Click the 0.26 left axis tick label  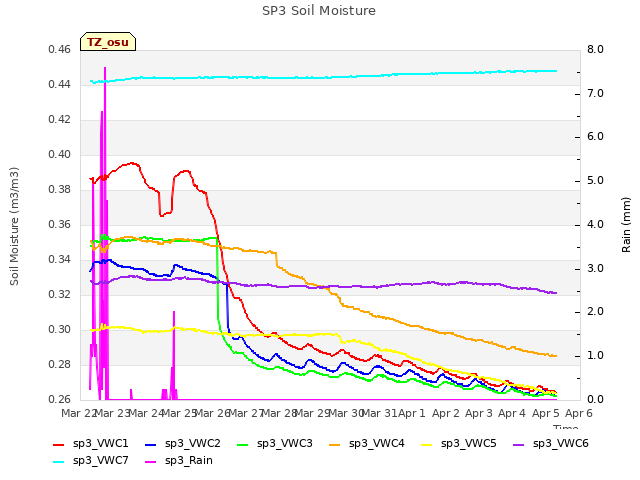tap(59, 399)
